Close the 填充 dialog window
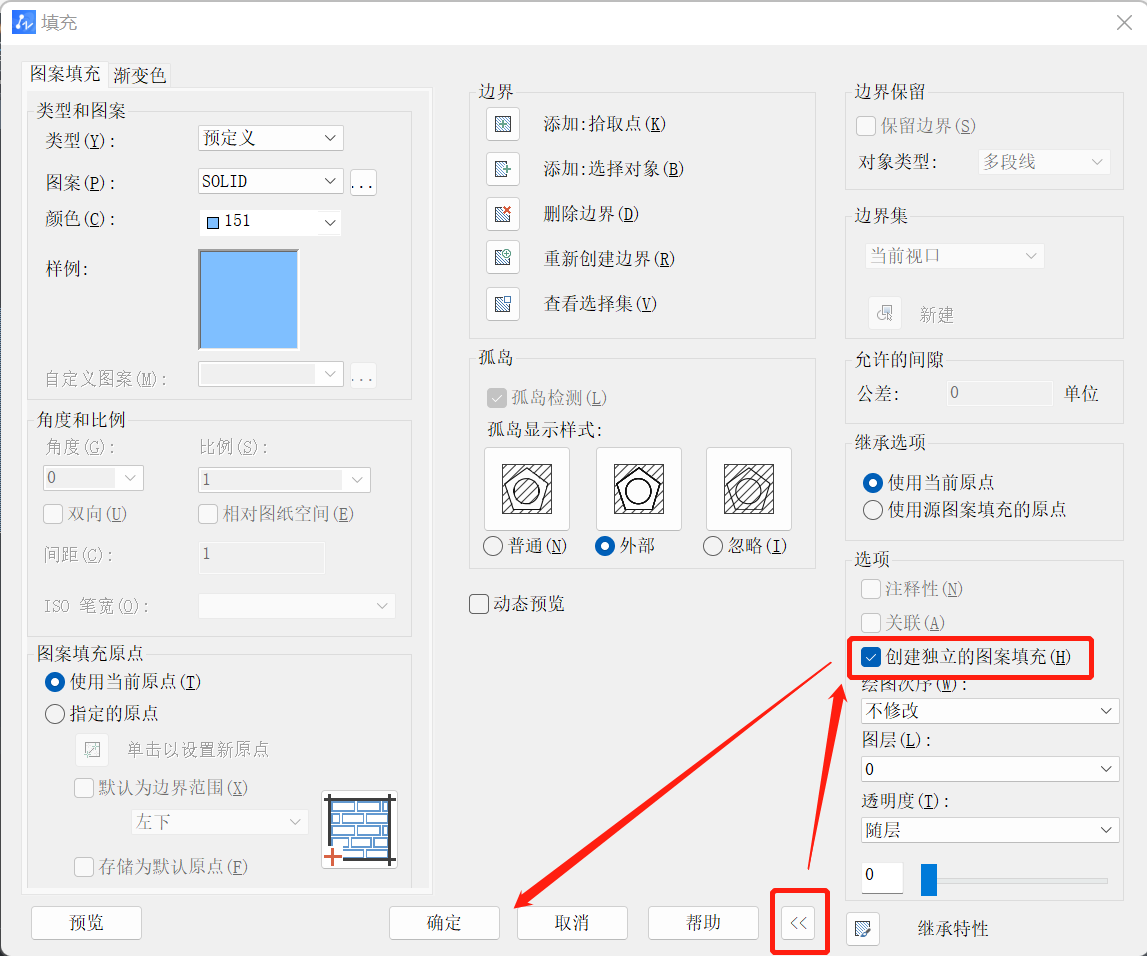Image resolution: width=1147 pixels, height=956 pixels. (1124, 23)
